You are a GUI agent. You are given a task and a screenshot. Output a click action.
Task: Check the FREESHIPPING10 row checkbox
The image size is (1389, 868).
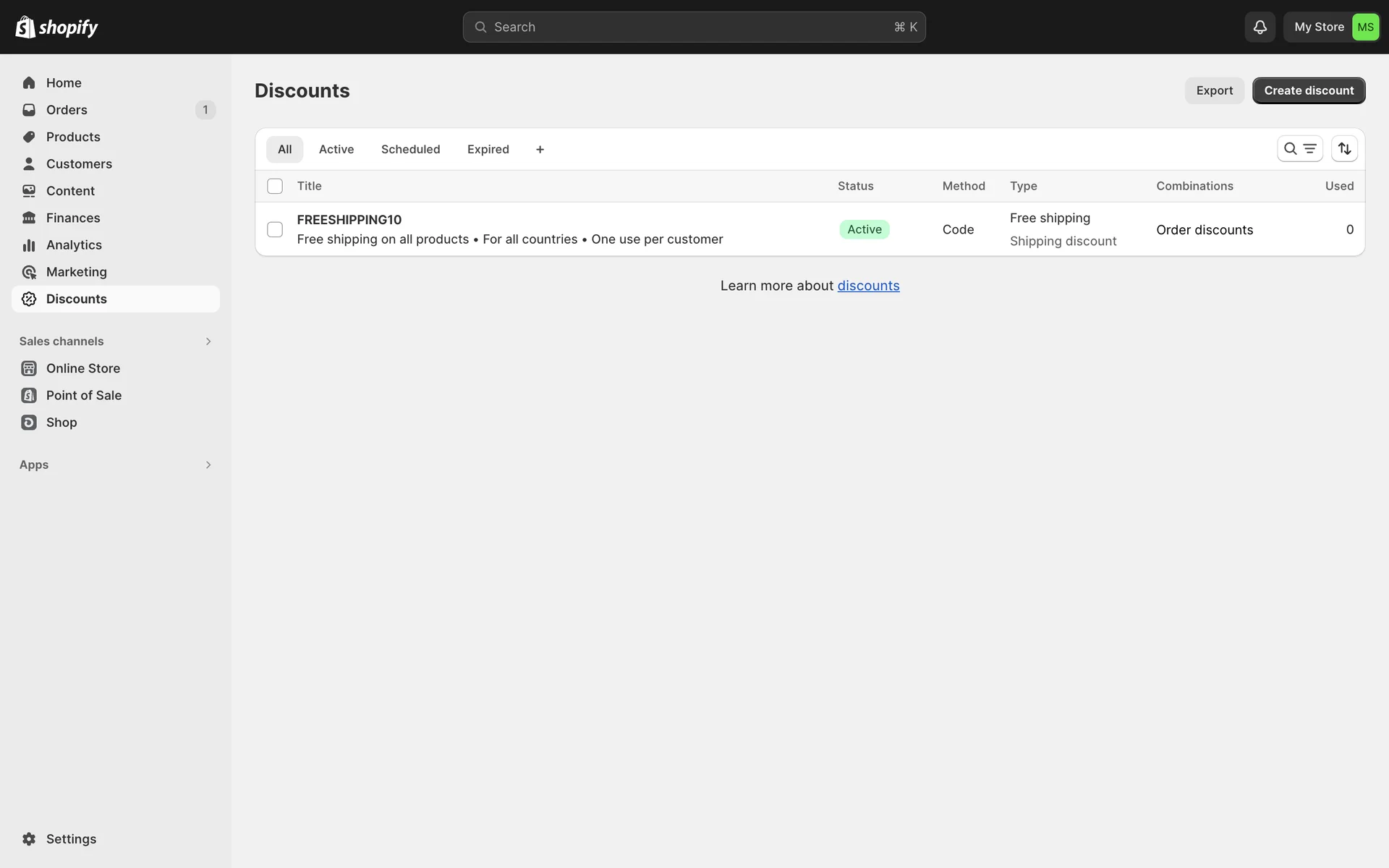pyautogui.click(x=275, y=229)
